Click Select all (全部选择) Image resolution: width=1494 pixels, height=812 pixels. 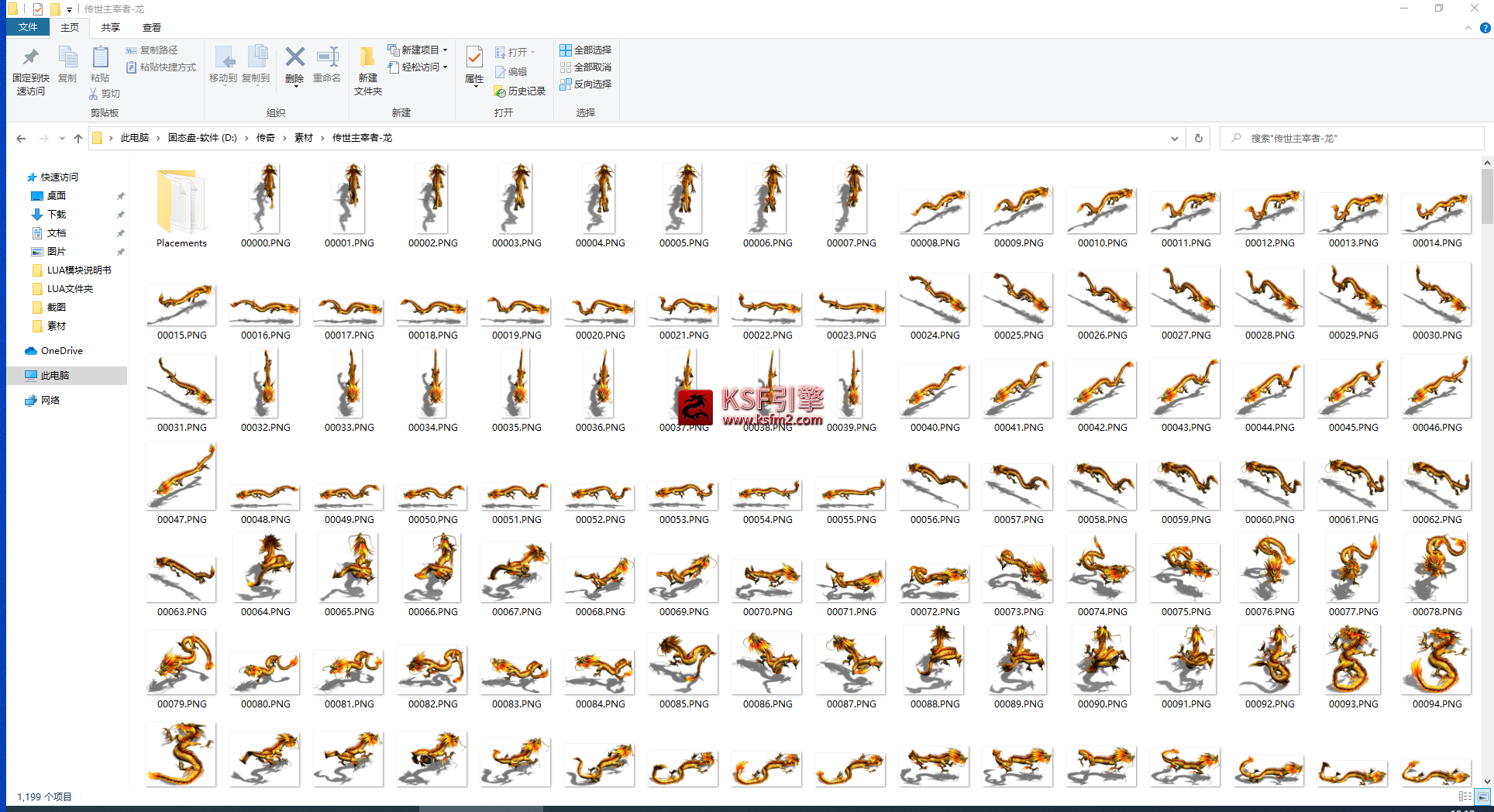pos(586,50)
